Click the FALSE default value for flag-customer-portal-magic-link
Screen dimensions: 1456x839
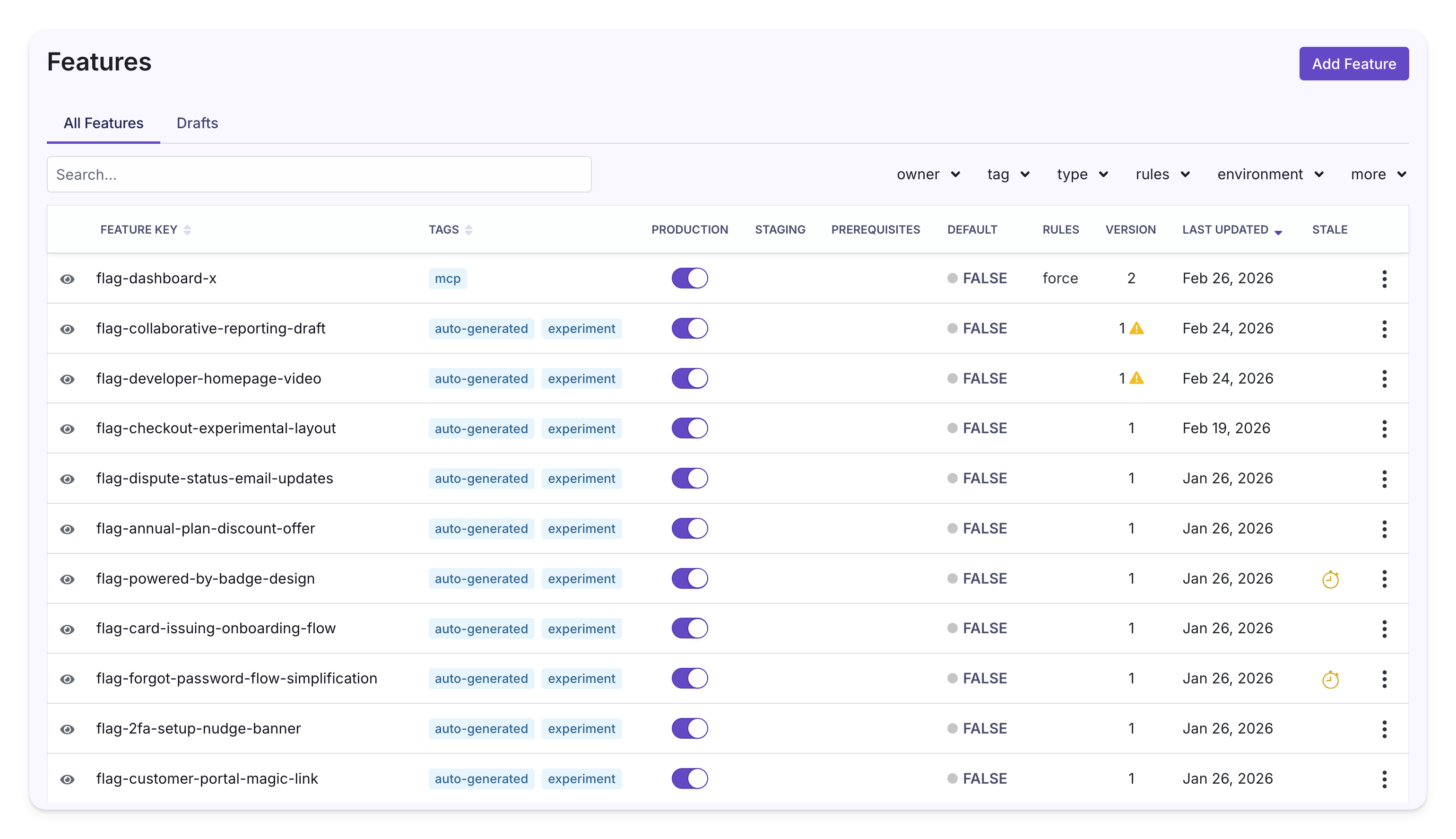(978, 778)
